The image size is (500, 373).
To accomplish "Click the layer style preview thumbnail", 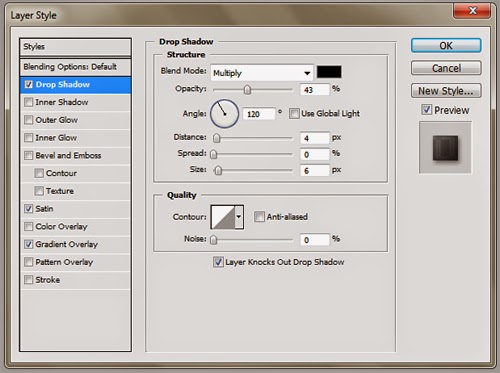I will 445,148.
